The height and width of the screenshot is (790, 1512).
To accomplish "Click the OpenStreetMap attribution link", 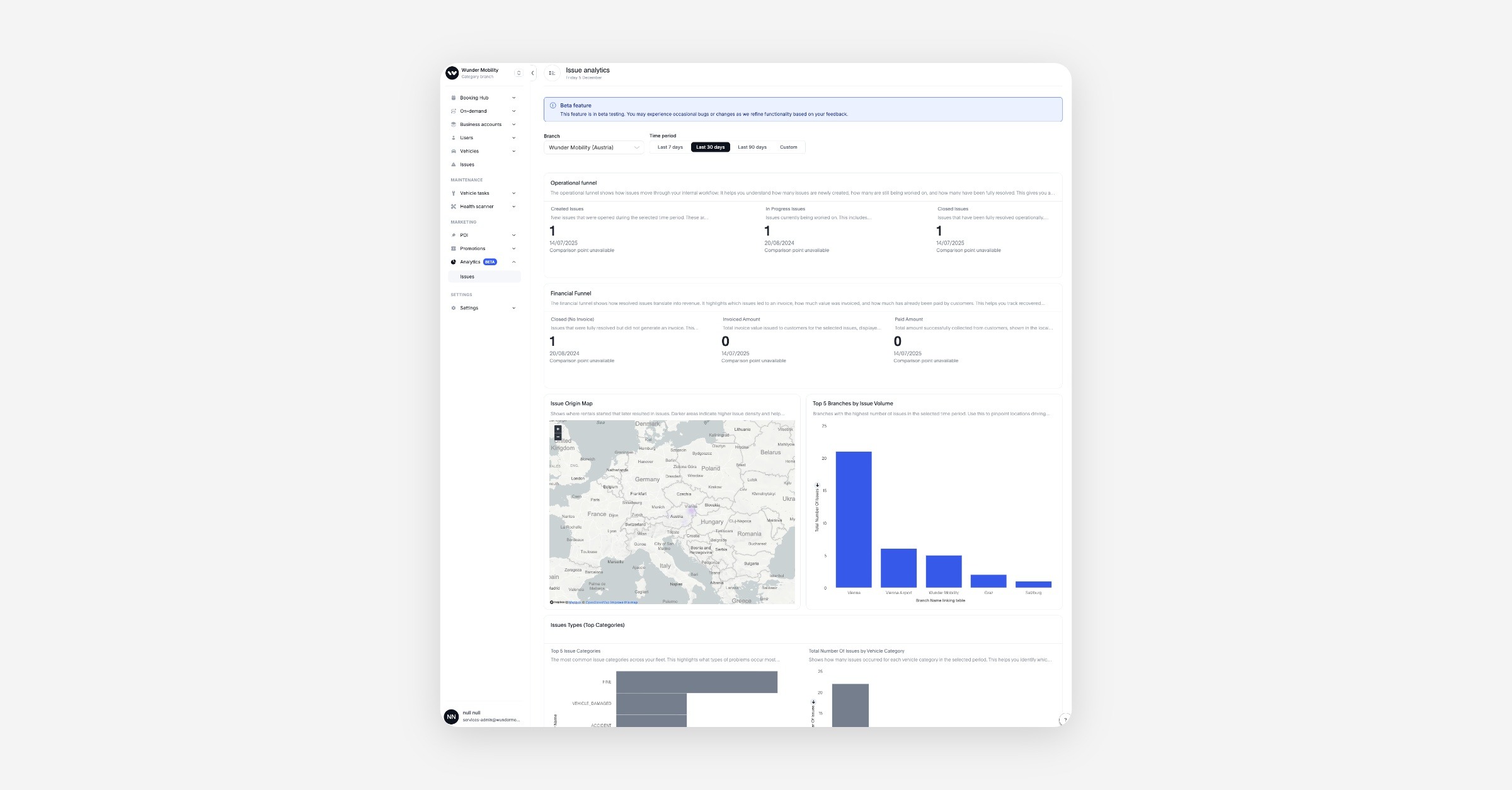I will (597, 602).
